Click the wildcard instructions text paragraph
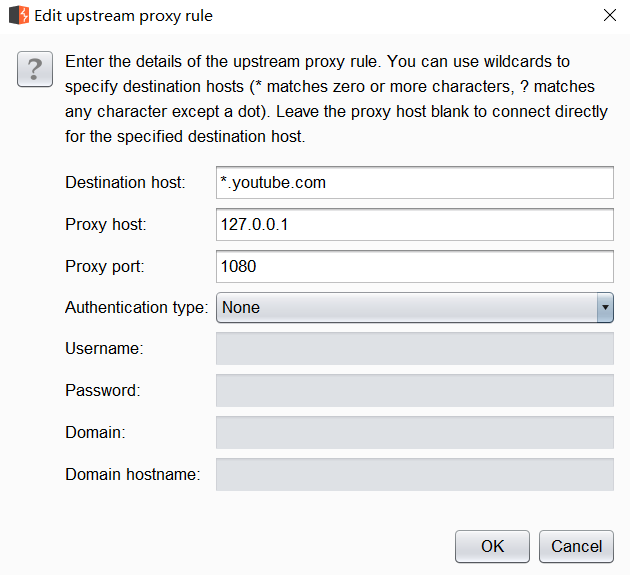 coord(336,99)
